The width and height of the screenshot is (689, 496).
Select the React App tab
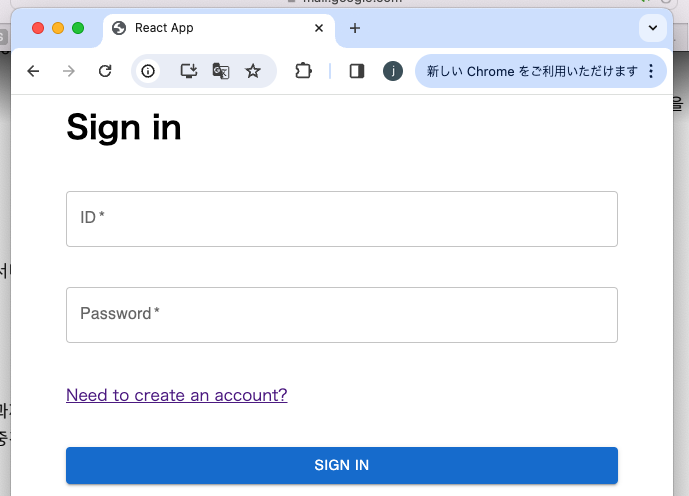pyautogui.click(x=218, y=28)
